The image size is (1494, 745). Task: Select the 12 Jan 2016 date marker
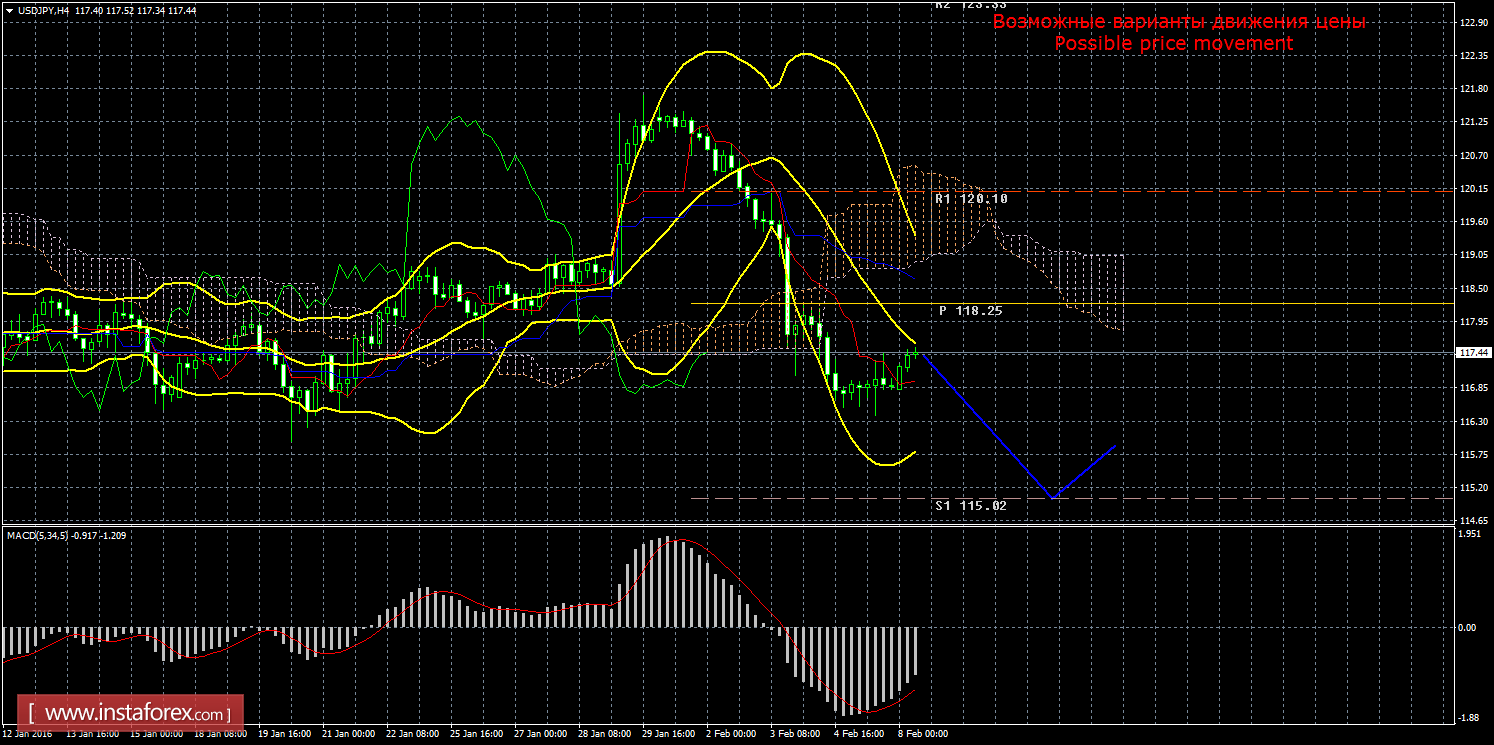pos(28,733)
